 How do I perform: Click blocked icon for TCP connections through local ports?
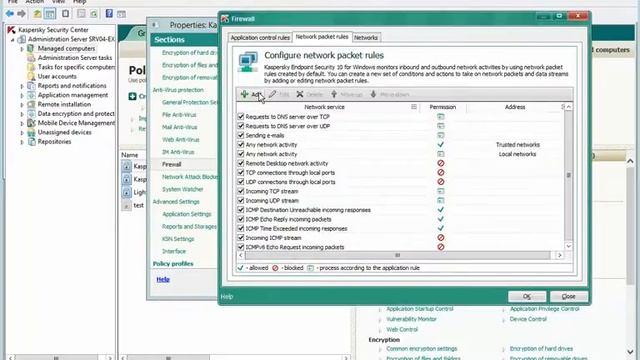440,173
